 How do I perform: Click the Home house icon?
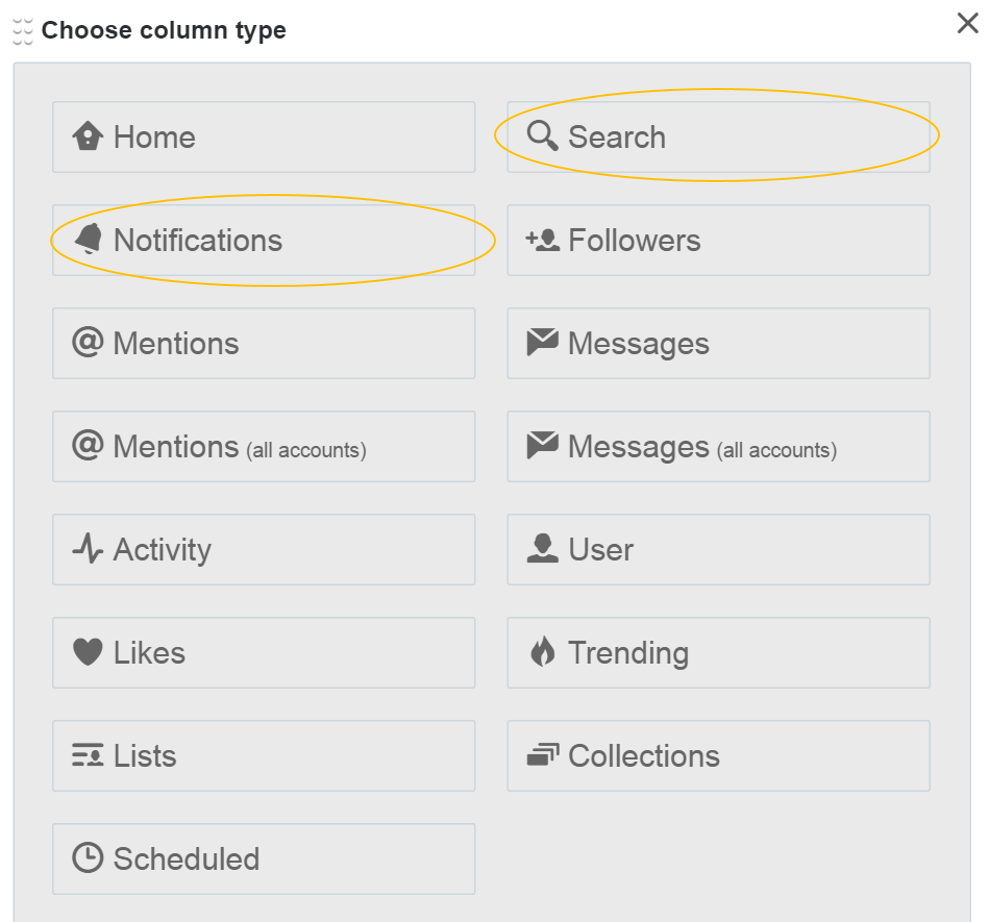[88, 136]
